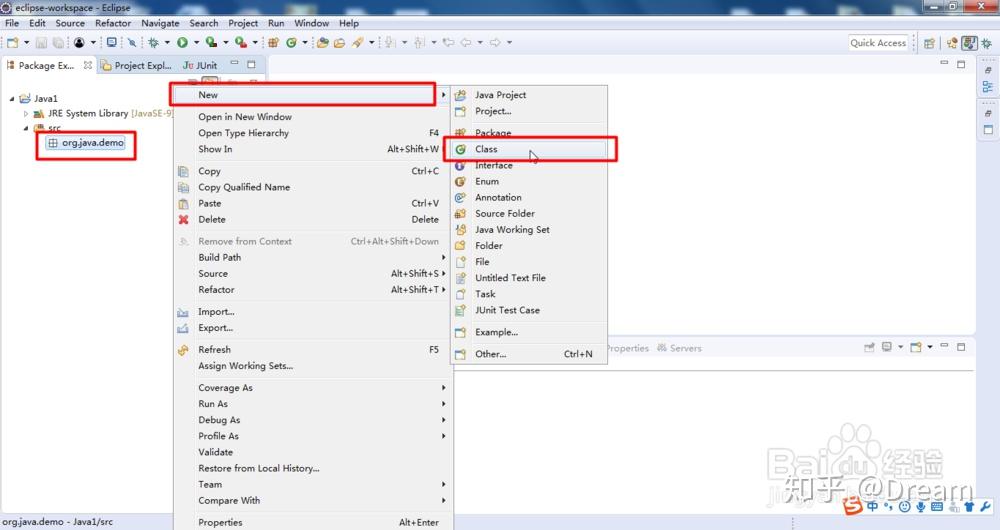The height and width of the screenshot is (530, 1000).
Task: Click the Sogou input method S icon
Action: (x=852, y=506)
